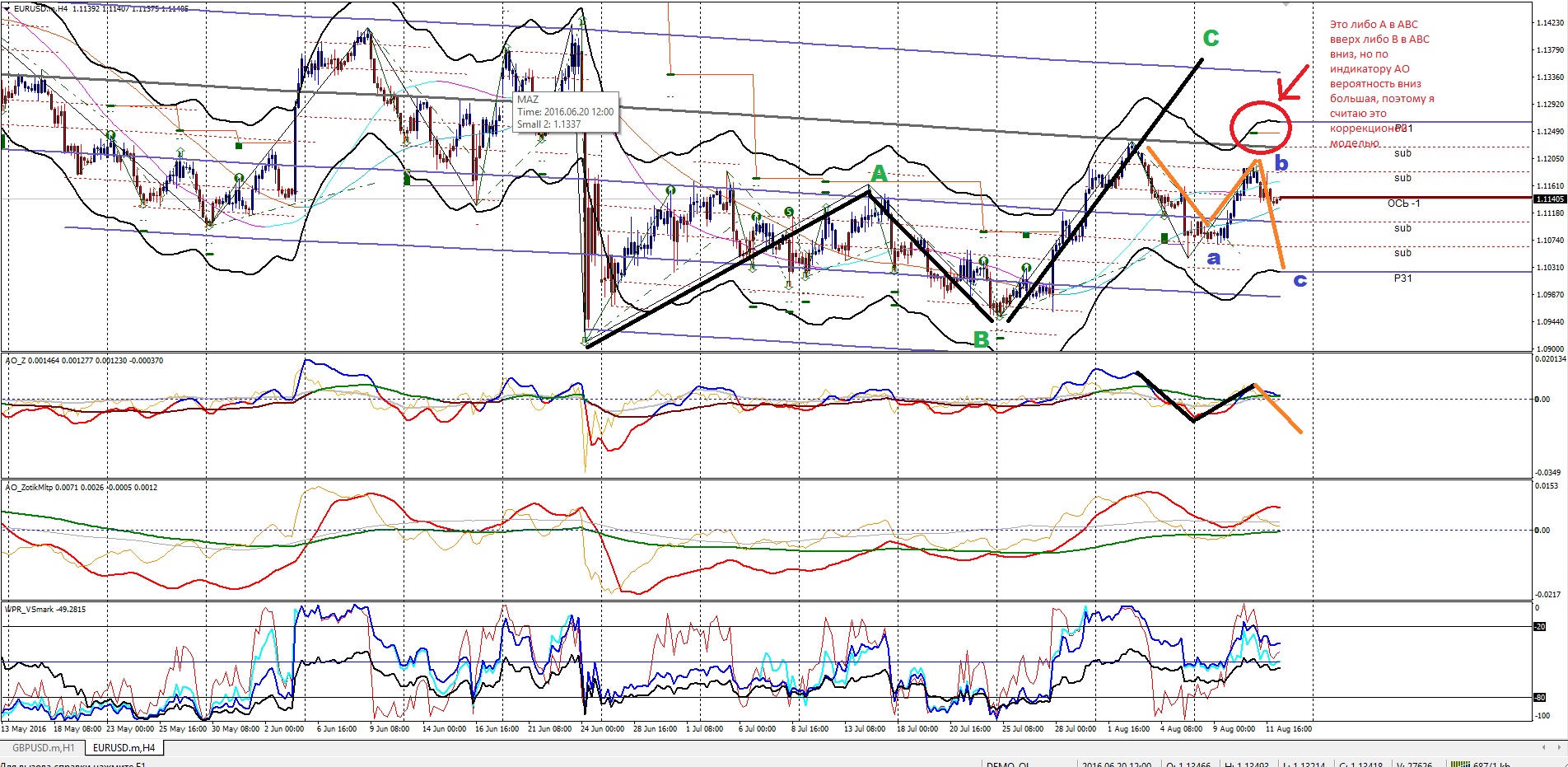Click the connection status bars icon in the status bar
Viewport: 1568px width, 767px height.
1459,764
